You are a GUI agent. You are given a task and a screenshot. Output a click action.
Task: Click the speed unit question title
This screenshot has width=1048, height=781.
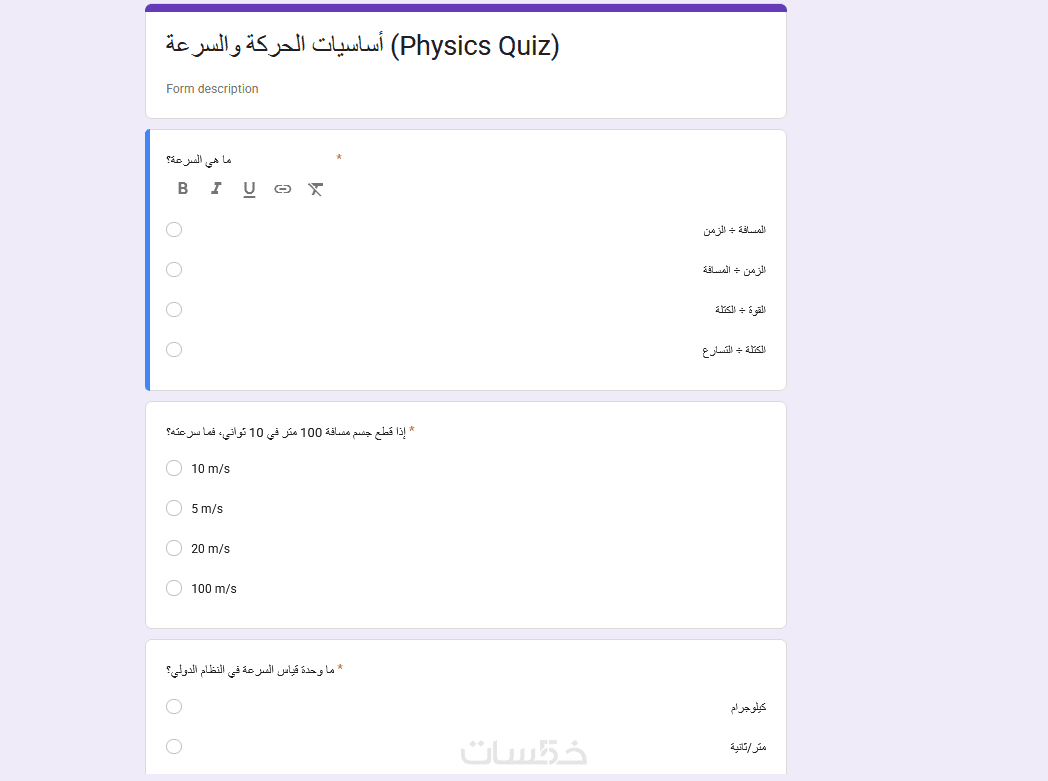[254, 669]
